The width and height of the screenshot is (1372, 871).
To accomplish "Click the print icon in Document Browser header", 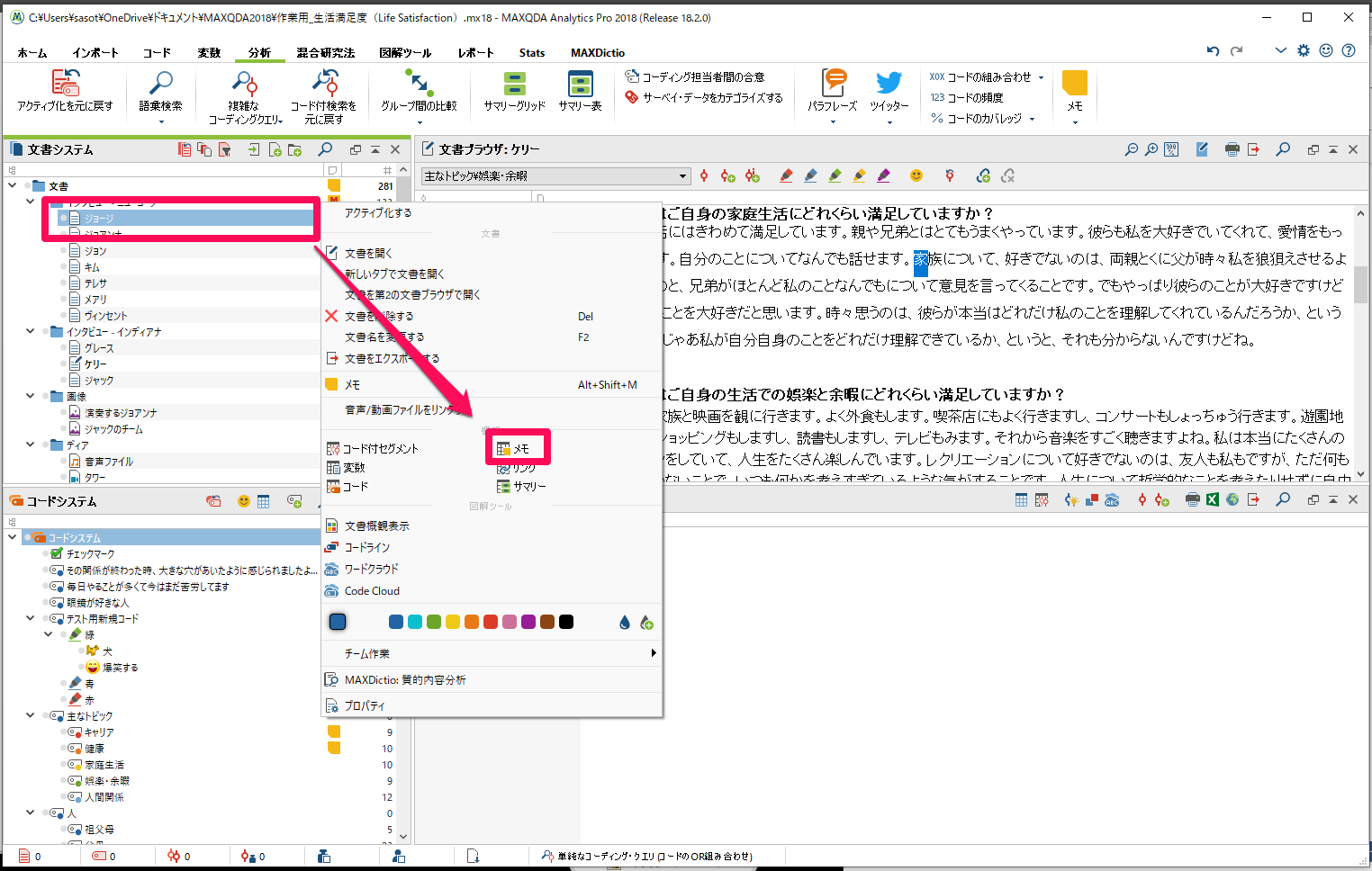I will click(1232, 149).
